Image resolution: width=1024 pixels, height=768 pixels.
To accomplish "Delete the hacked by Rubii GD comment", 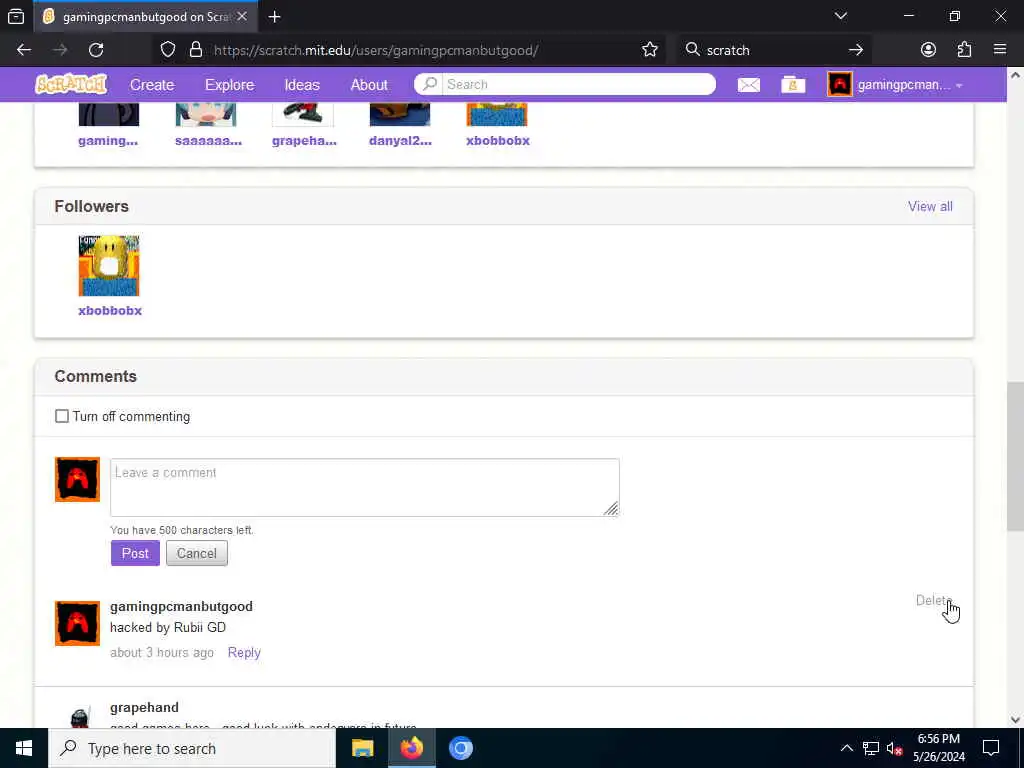I will coord(934,600).
